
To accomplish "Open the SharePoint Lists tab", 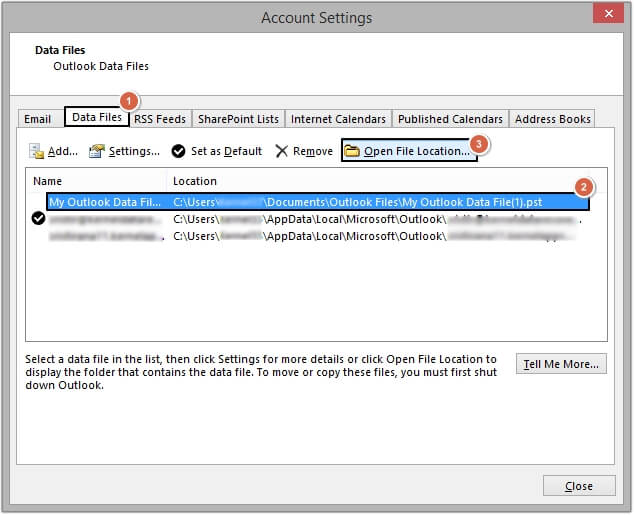I will click(238, 119).
